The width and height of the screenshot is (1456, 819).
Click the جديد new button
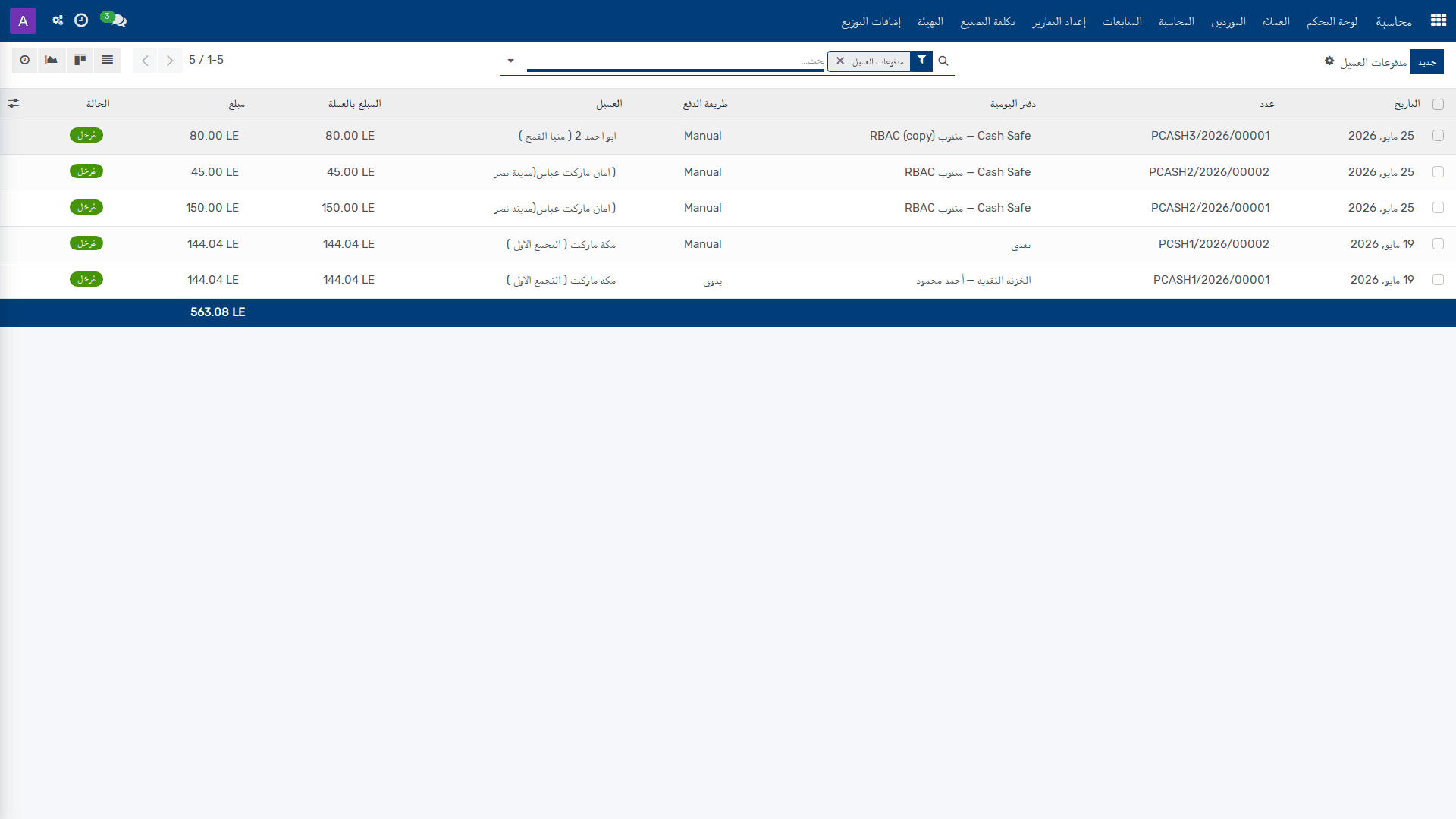(1427, 62)
